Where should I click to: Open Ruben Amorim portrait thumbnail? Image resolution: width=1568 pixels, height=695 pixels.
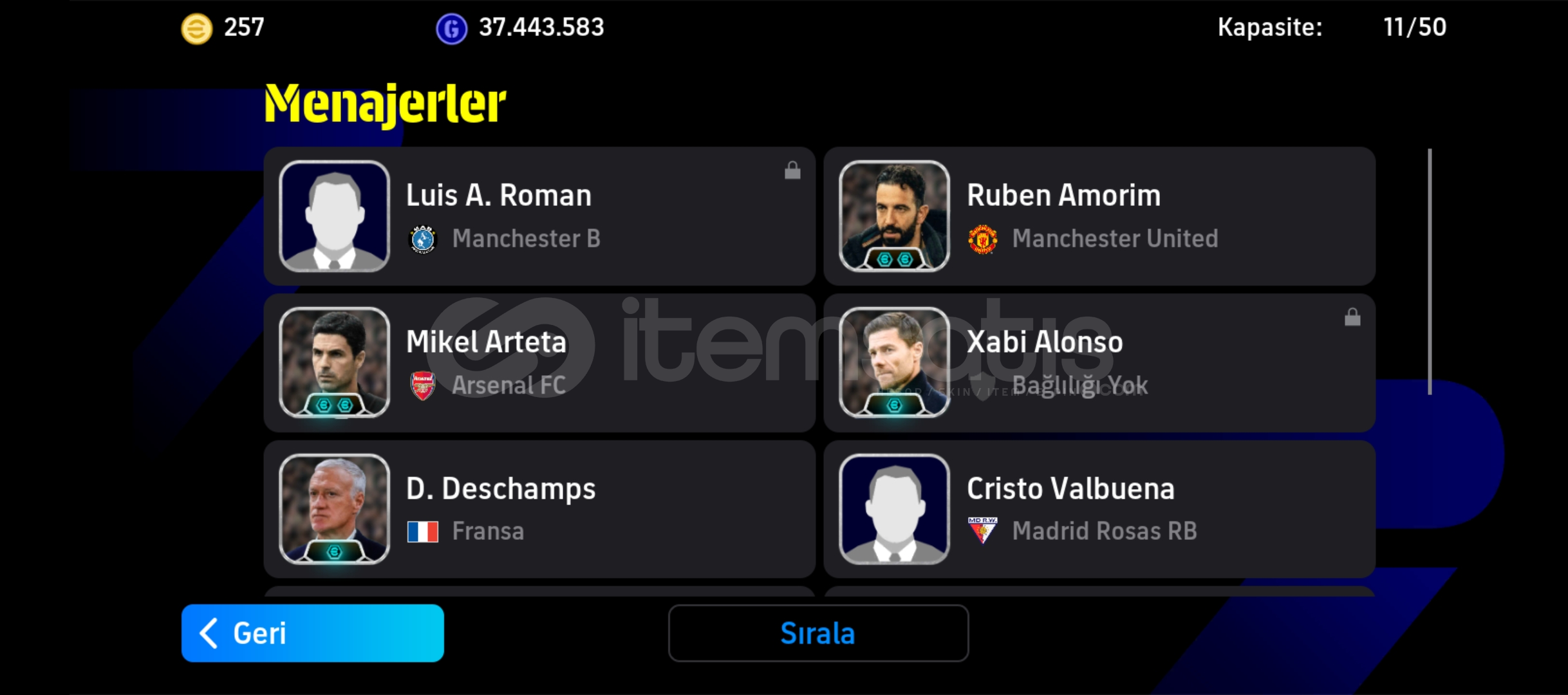click(x=894, y=216)
